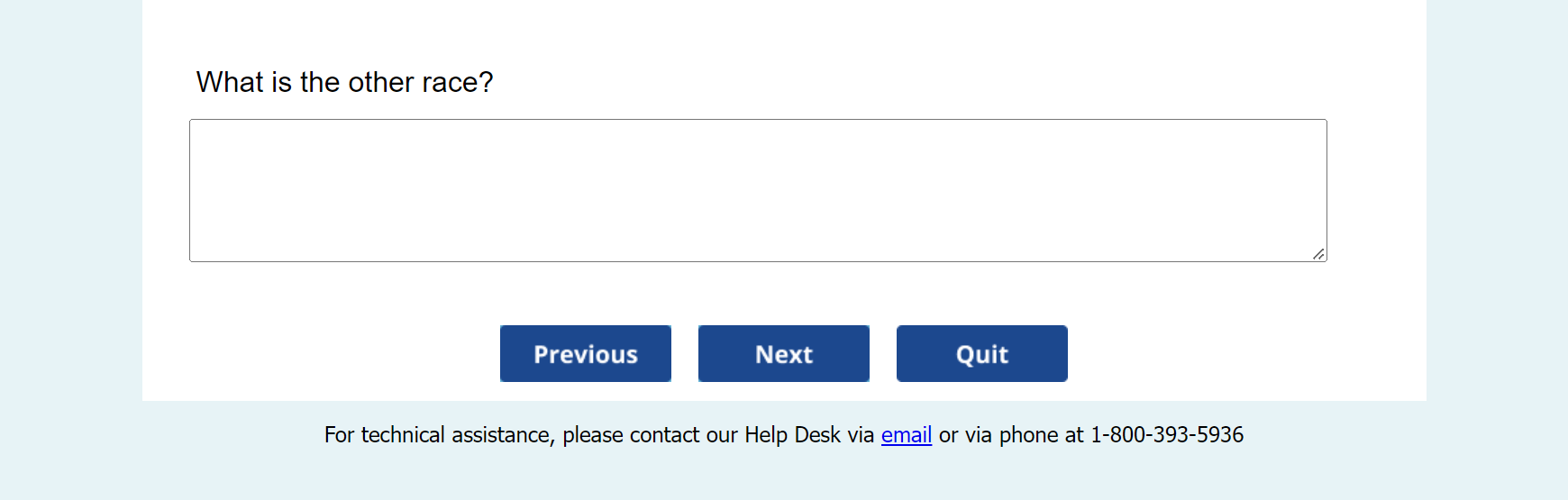The height and width of the screenshot is (500, 1568).
Task: Select the blue Previous navigation button
Action: pyautogui.click(x=585, y=354)
